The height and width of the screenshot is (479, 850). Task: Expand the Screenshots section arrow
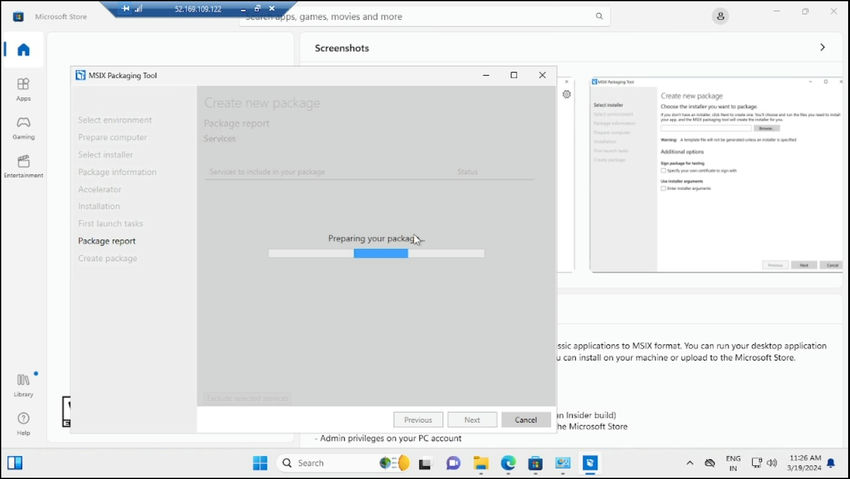pyautogui.click(x=822, y=48)
